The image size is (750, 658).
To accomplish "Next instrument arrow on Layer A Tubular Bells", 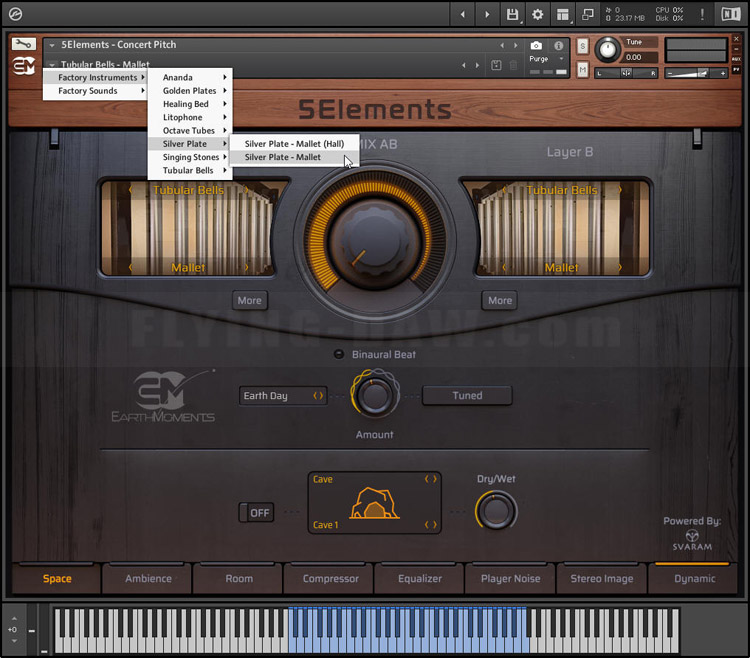I will coord(246,190).
